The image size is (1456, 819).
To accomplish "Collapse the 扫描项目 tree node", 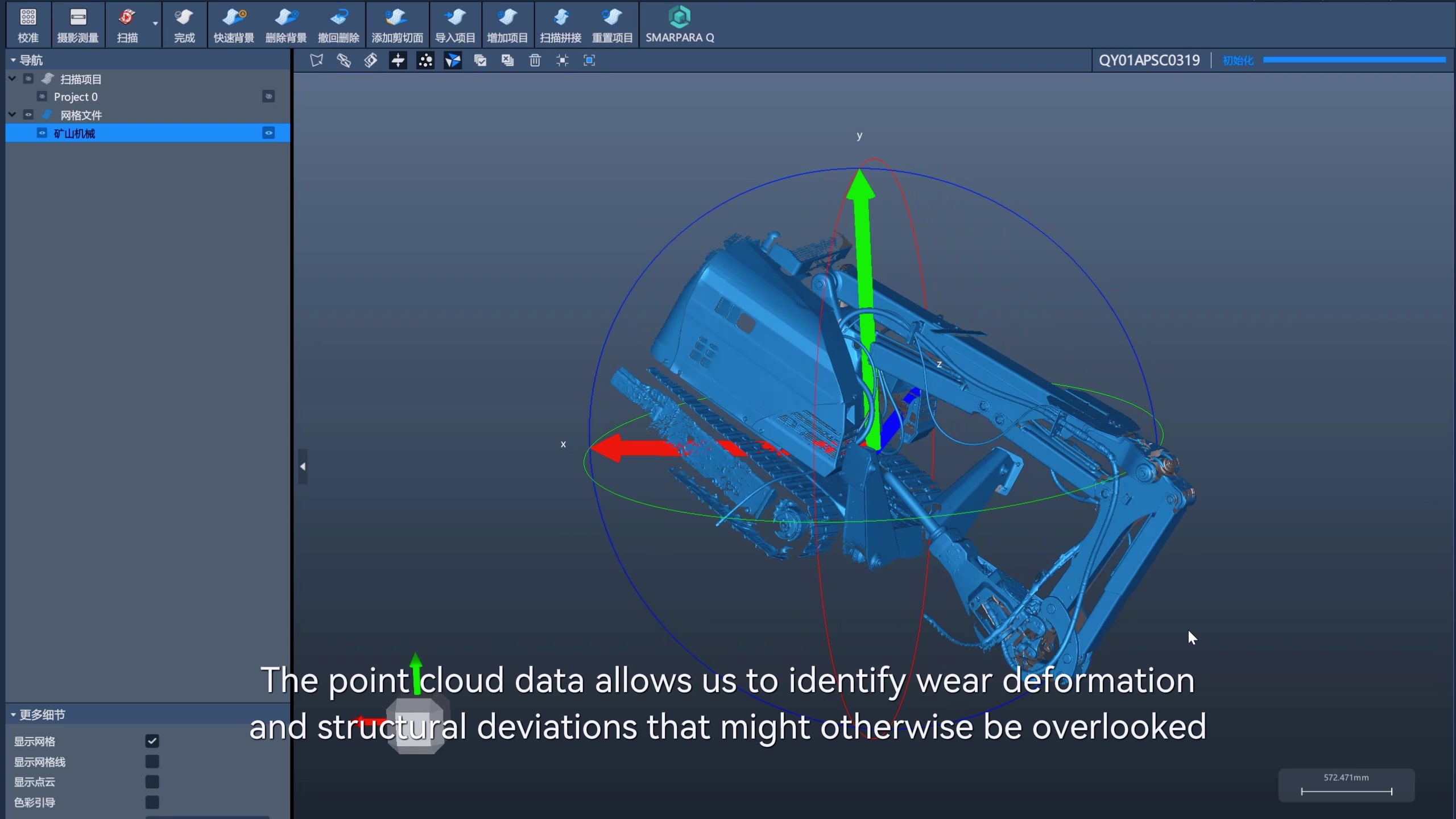I will pyautogui.click(x=12, y=78).
